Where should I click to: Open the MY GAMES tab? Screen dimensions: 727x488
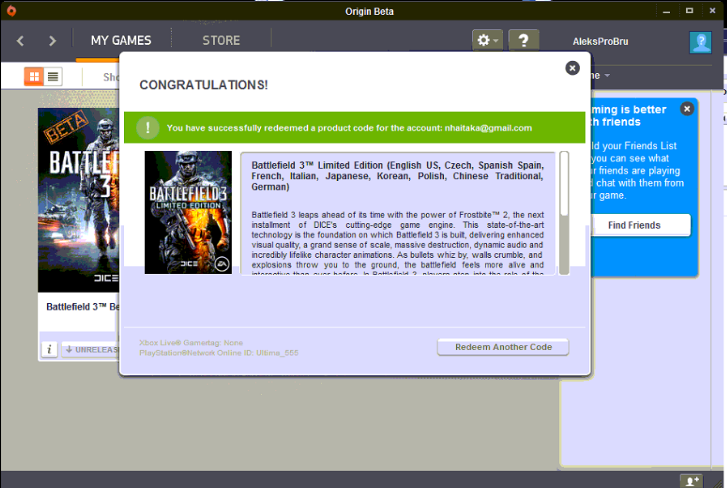(x=121, y=41)
